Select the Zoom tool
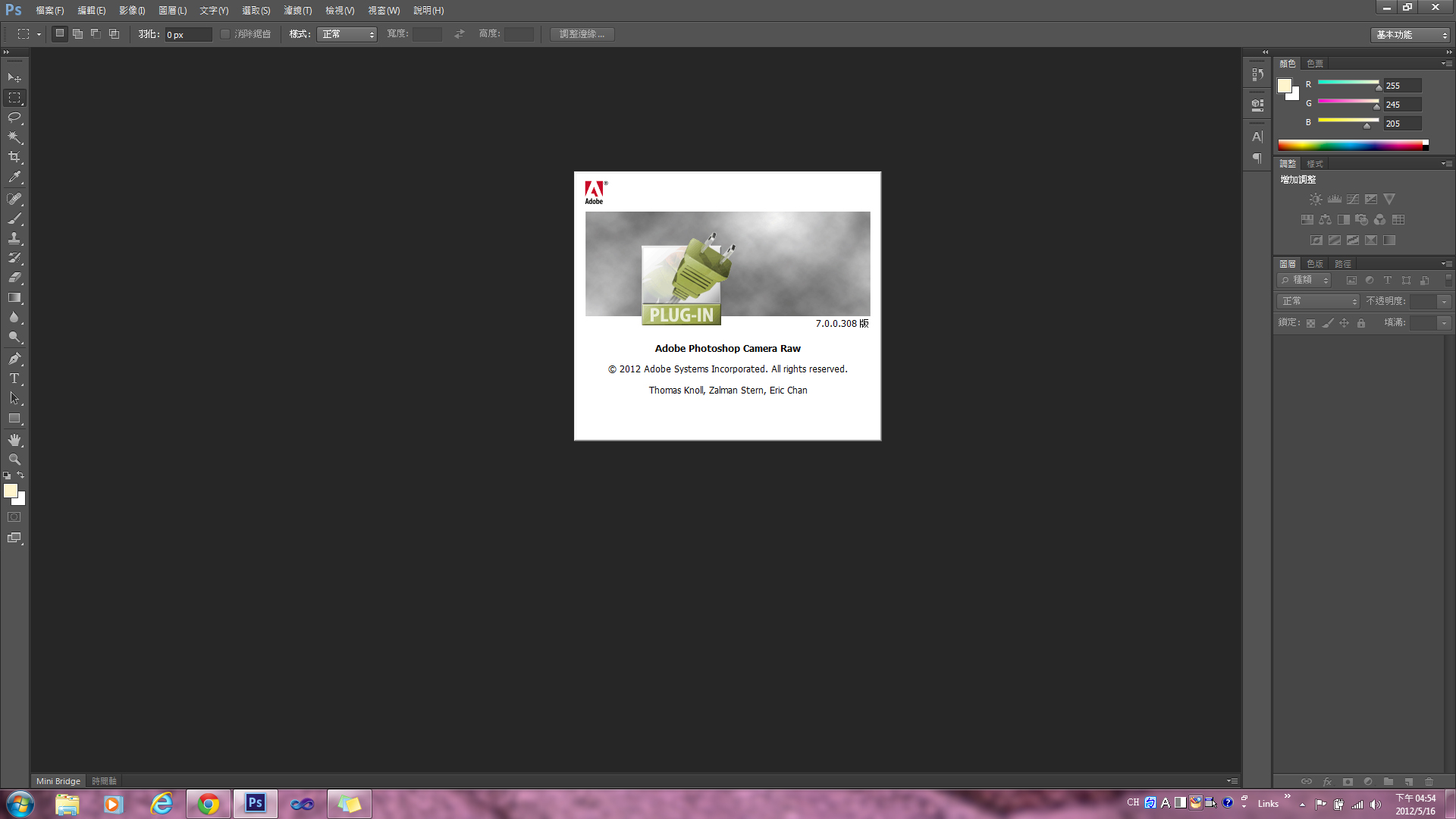1456x819 pixels. [x=14, y=460]
